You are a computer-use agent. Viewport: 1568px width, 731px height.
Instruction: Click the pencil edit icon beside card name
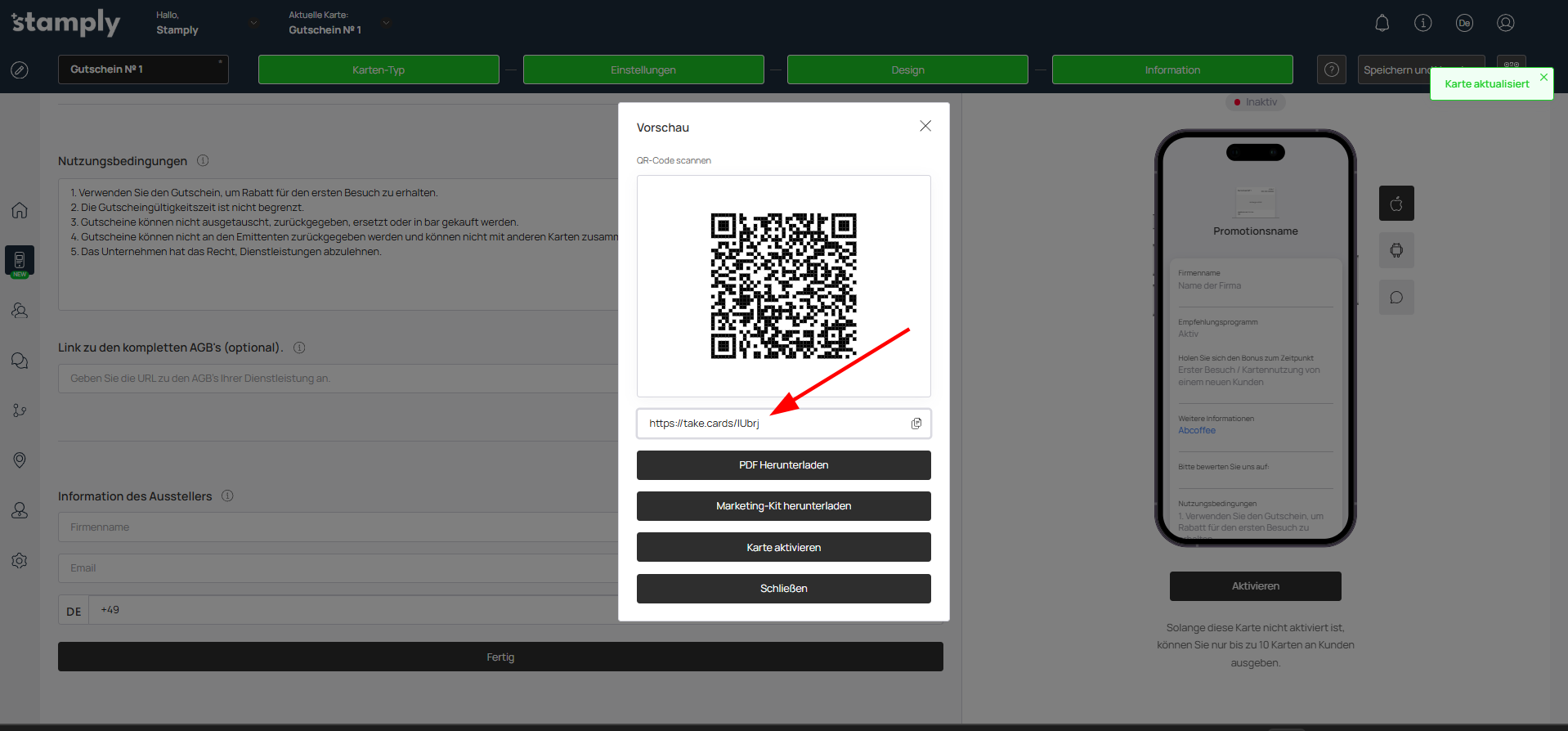(x=20, y=70)
